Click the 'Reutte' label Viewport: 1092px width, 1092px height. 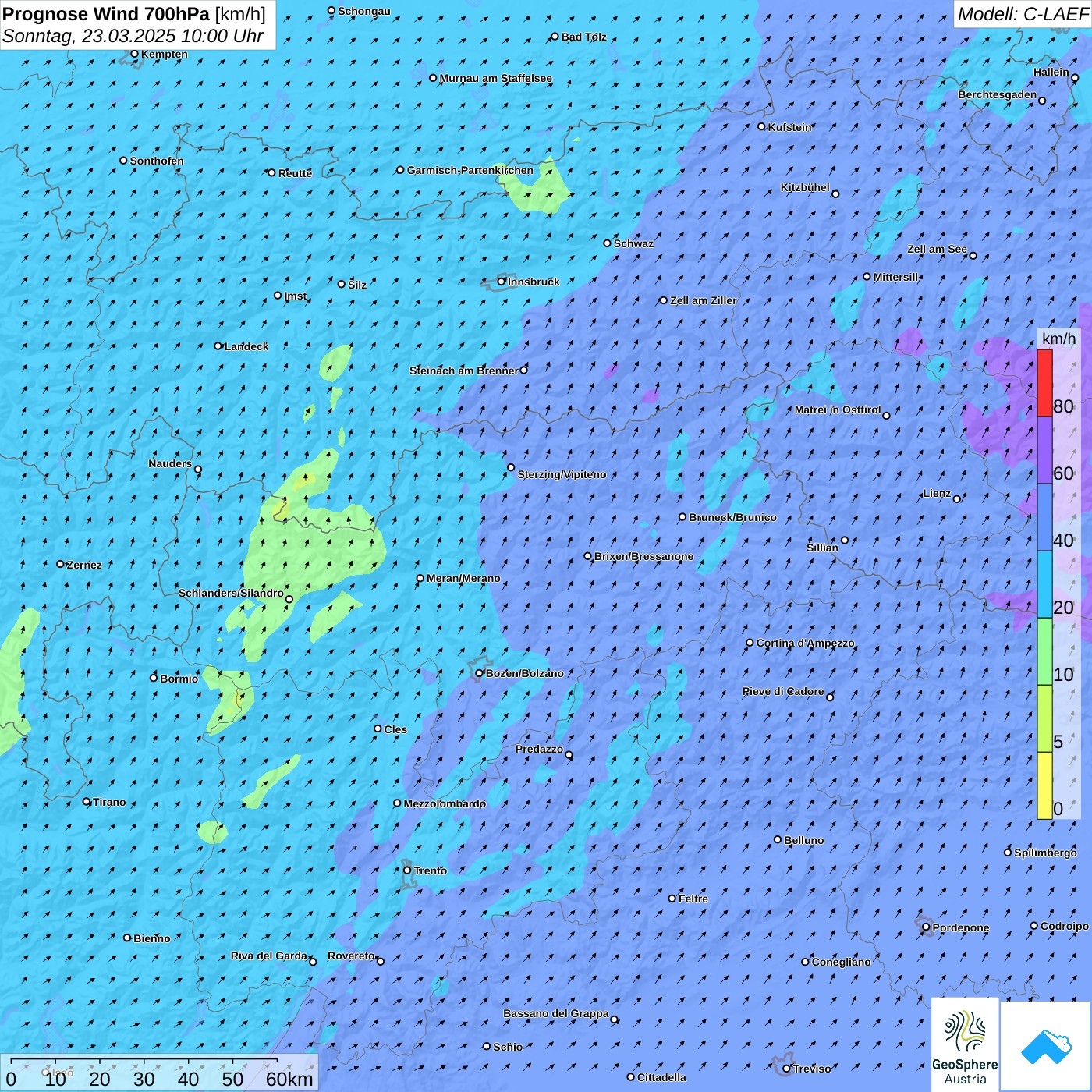(295, 173)
